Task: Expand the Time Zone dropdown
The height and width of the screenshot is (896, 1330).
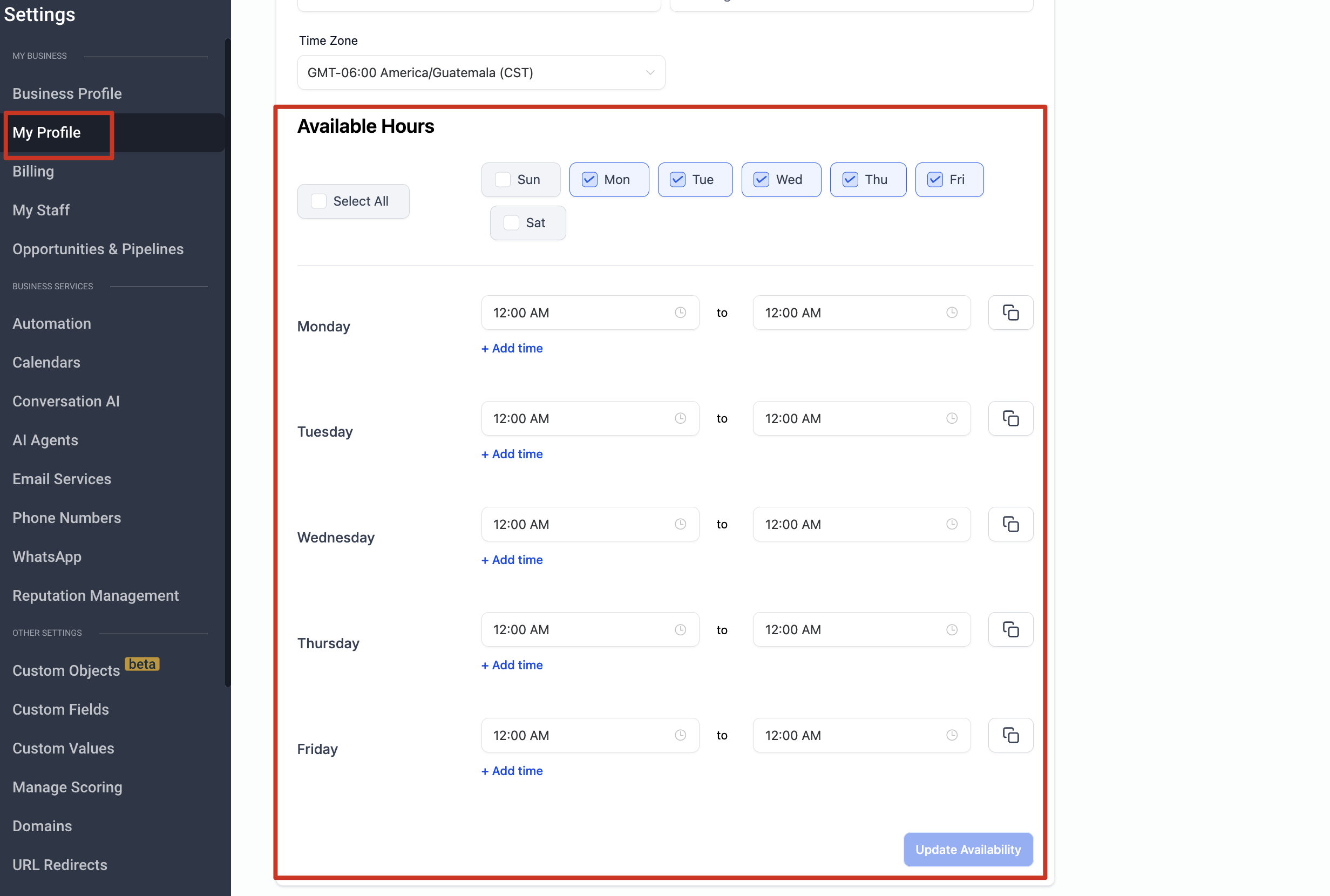Action: point(480,72)
